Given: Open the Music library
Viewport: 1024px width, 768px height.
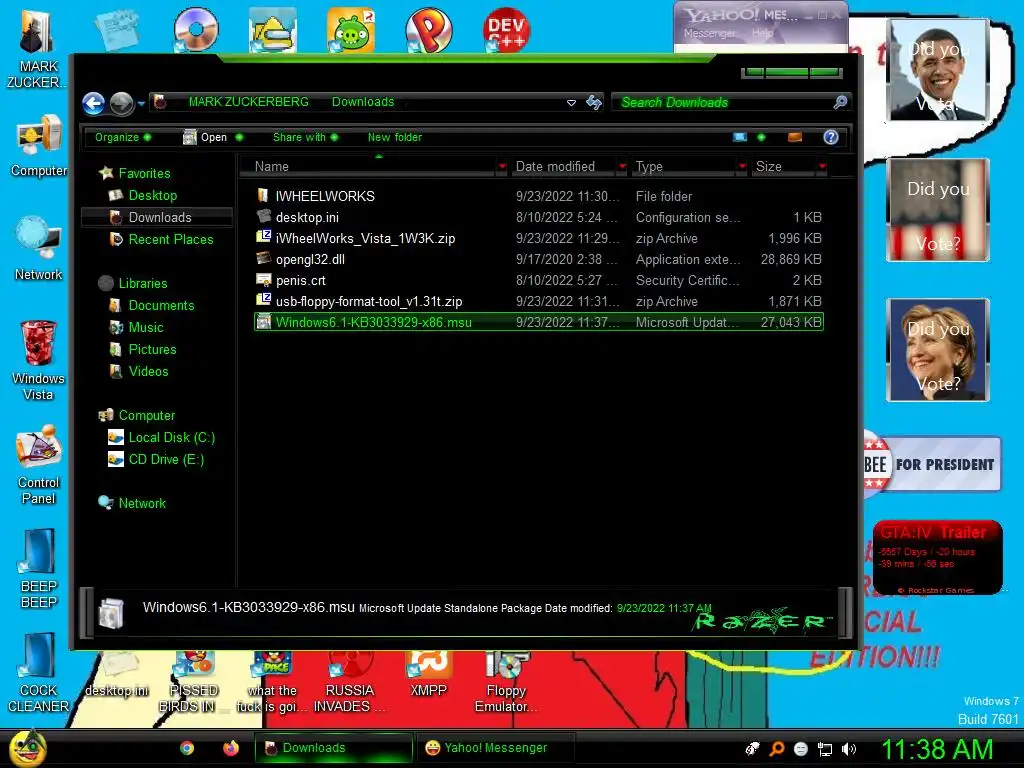Looking at the screenshot, I should [137, 327].
